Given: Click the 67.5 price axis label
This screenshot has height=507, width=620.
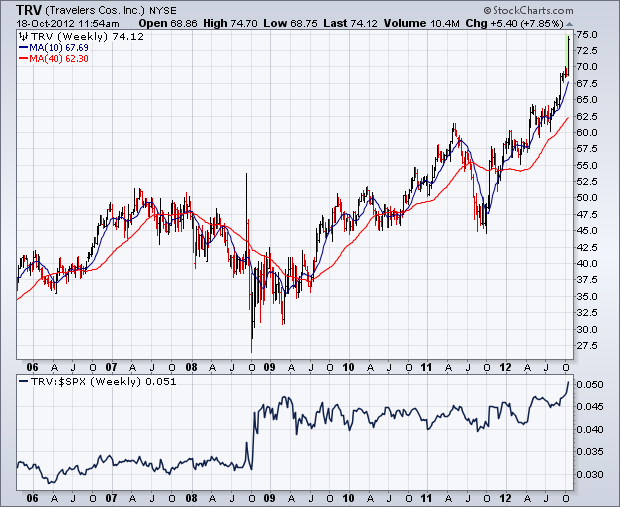Looking at the screenshot, I should pyautogui.click(x=587, y=83).
